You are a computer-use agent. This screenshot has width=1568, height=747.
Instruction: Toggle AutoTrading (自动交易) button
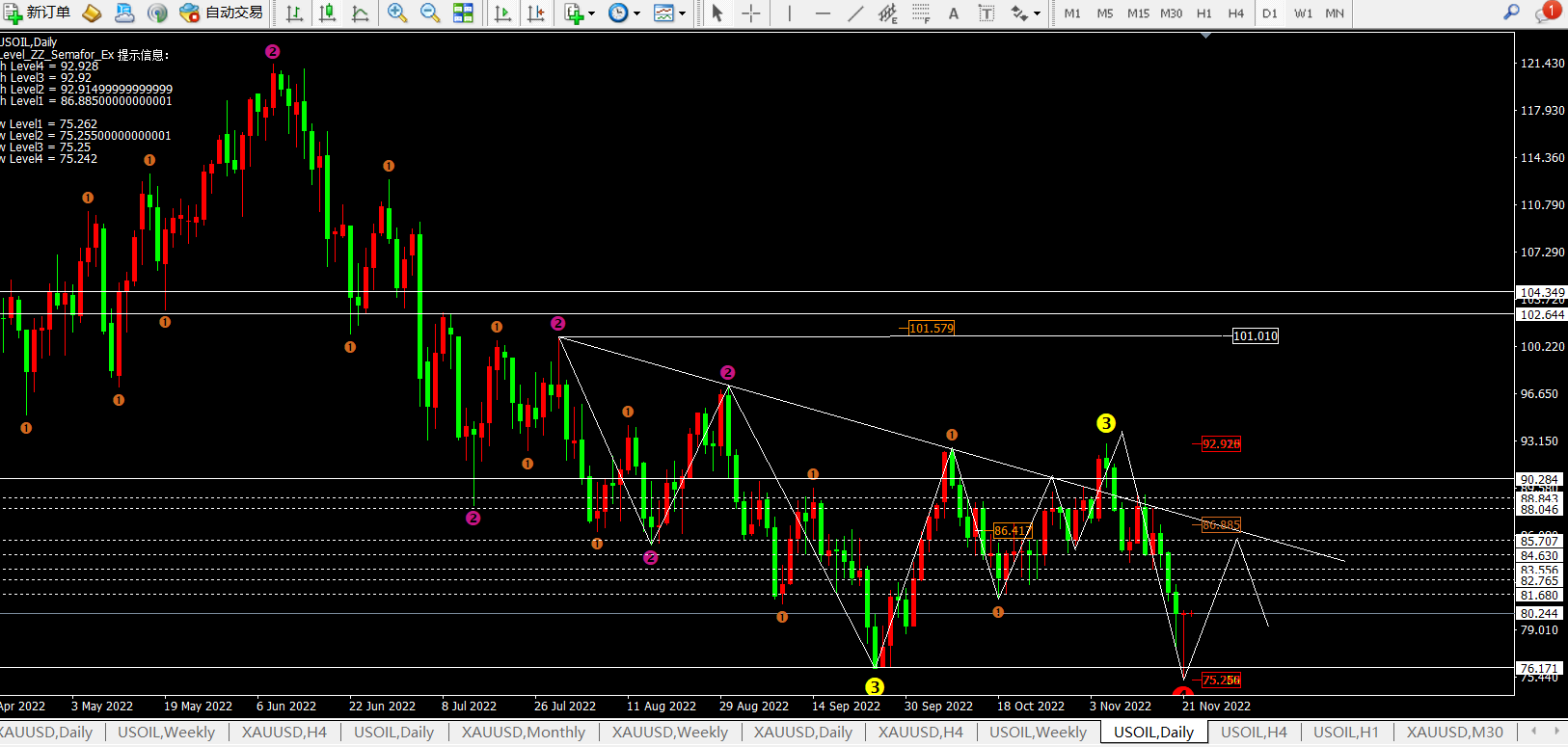[x=222, y=13]
